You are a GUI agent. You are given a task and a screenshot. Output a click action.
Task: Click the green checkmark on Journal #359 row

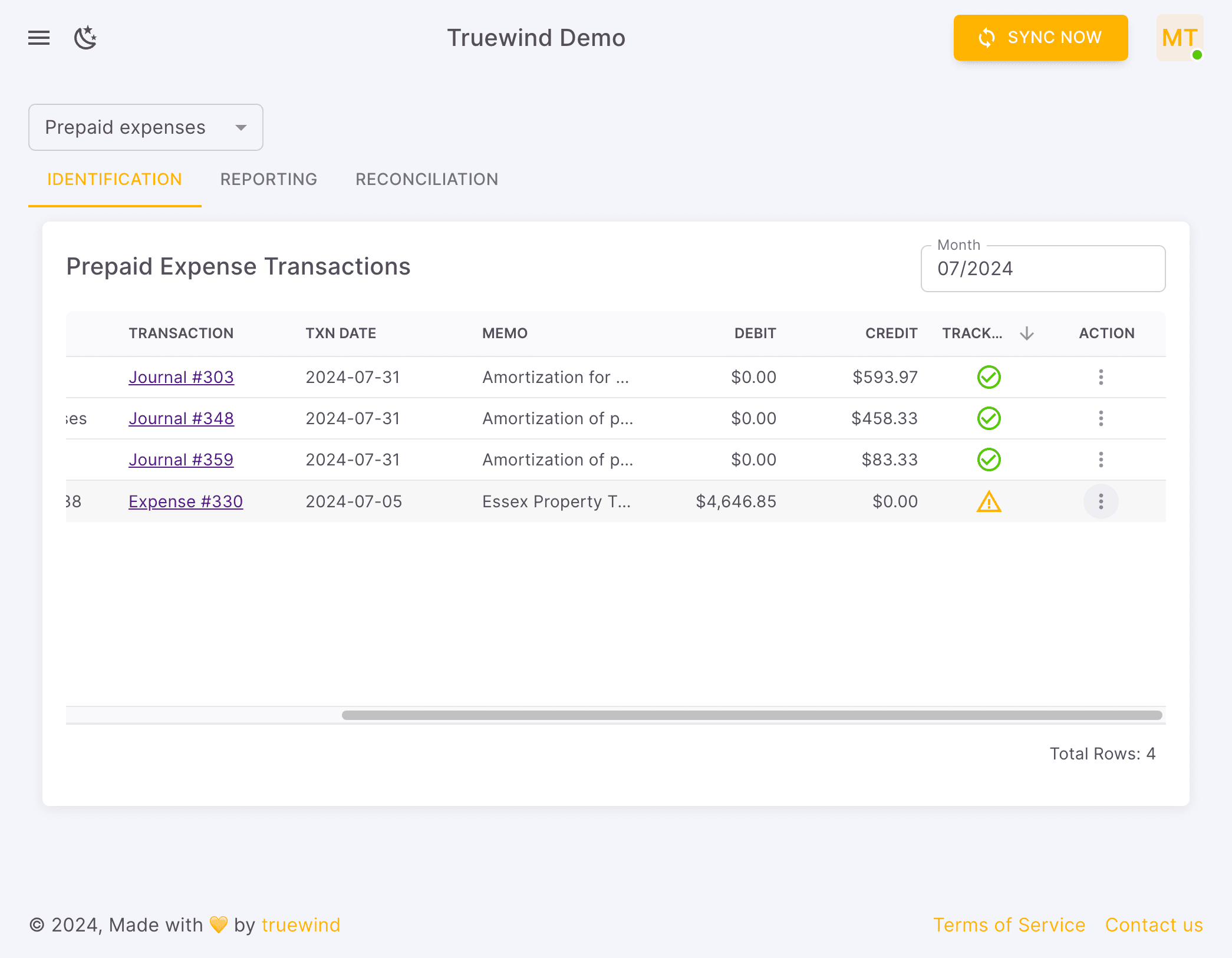(x=989, y=460)
